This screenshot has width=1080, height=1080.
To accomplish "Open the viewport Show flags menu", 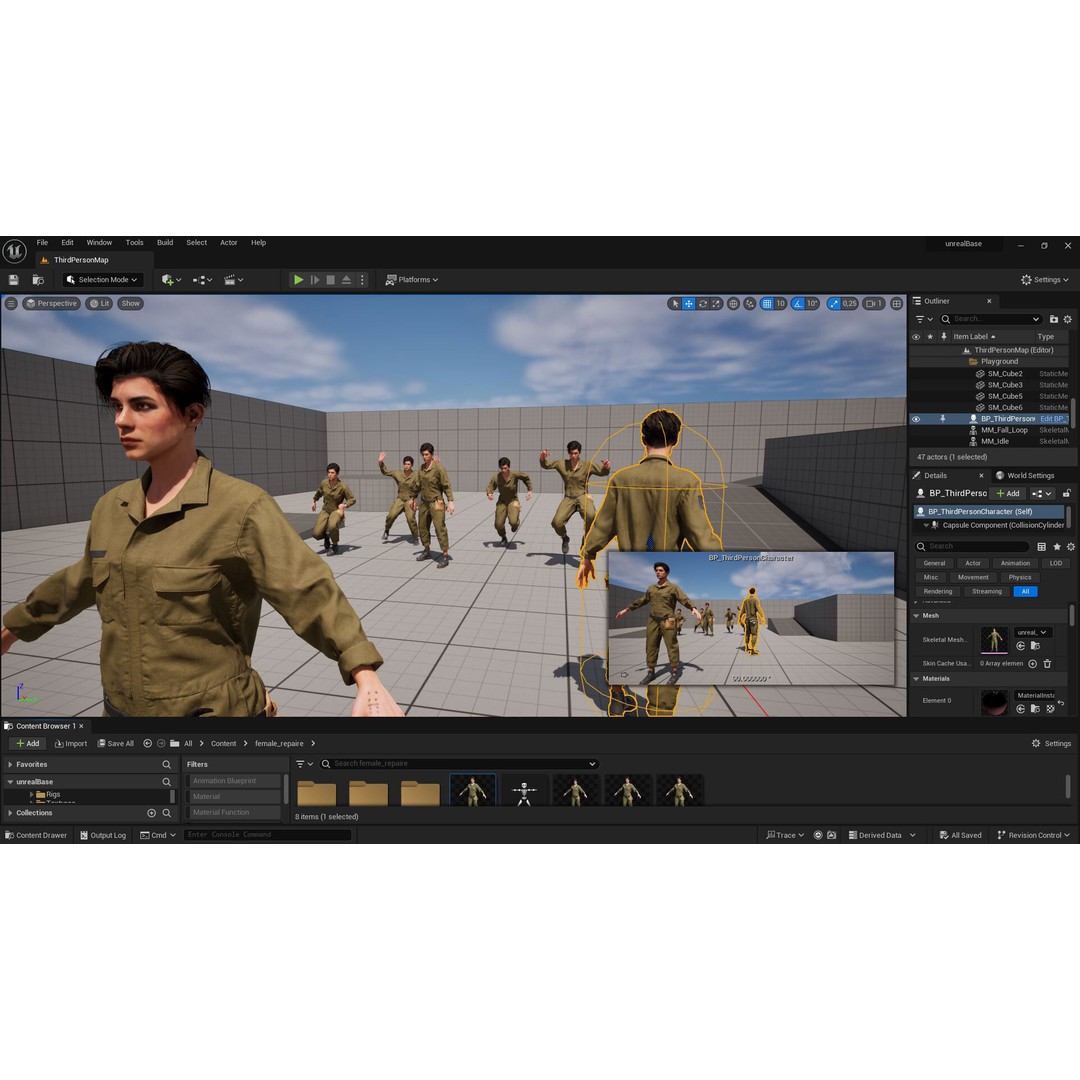I will click(x=130, y=303).
